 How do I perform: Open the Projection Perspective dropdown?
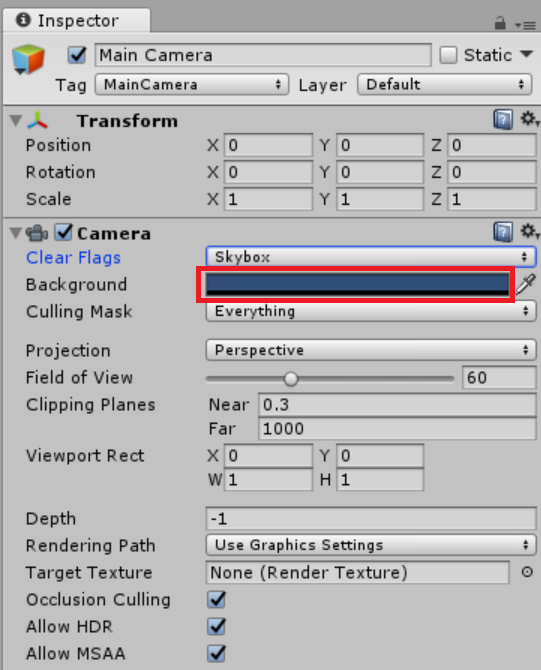[370, 350]
